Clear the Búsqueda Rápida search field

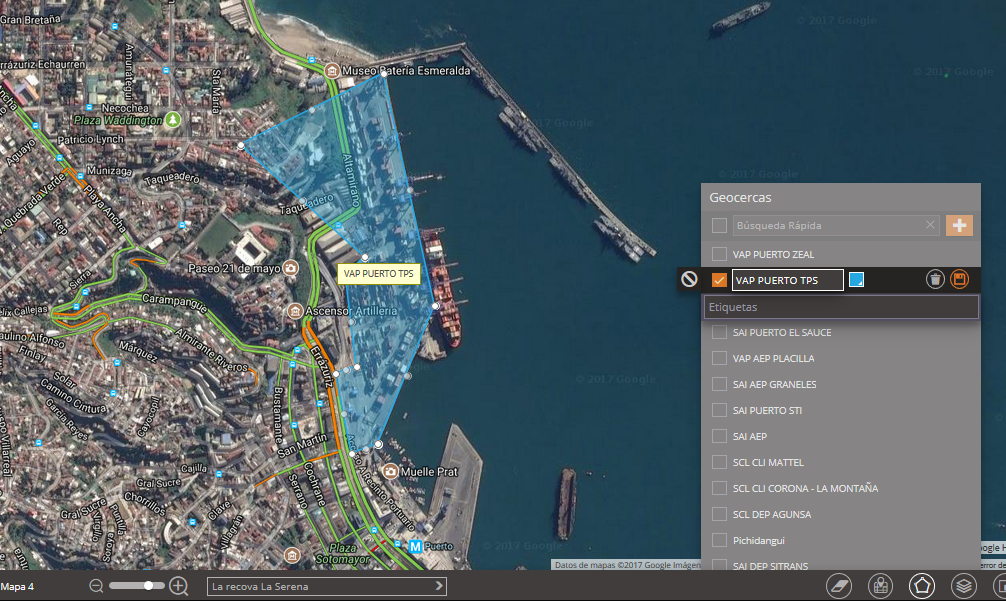pos(930,224)
